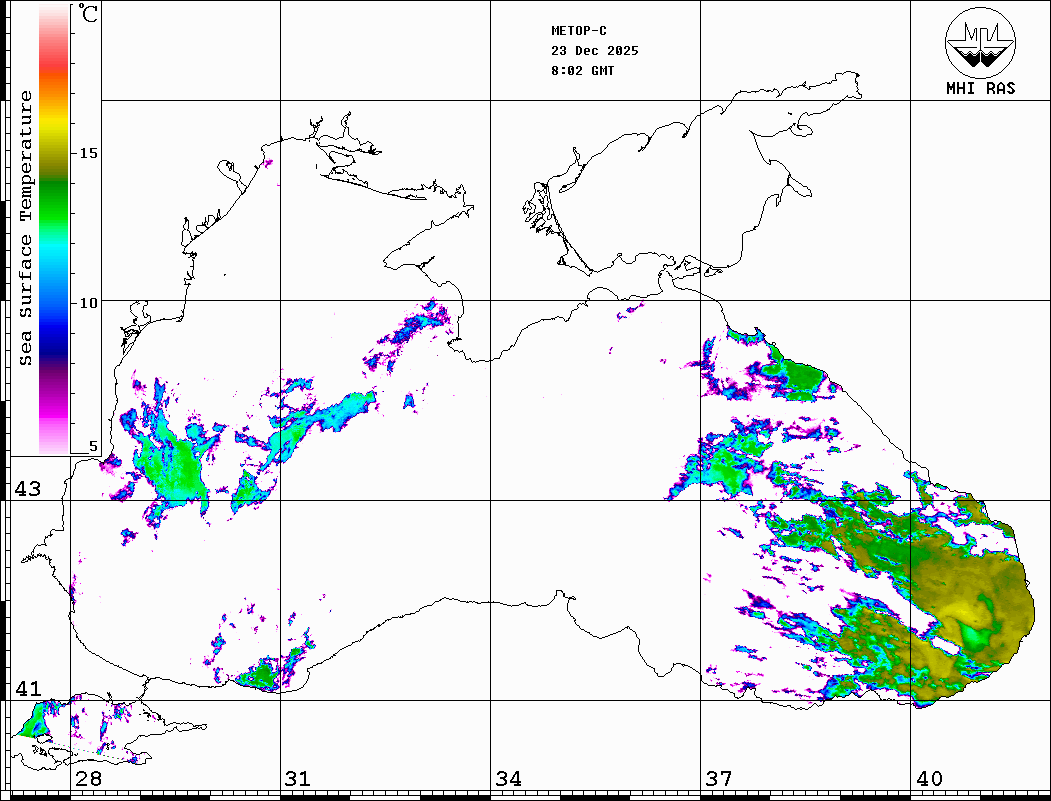Viewport: 1051px width, 801px height.
Task: Click the date 23 Dec 2025
Action: (x=594, y=51)
